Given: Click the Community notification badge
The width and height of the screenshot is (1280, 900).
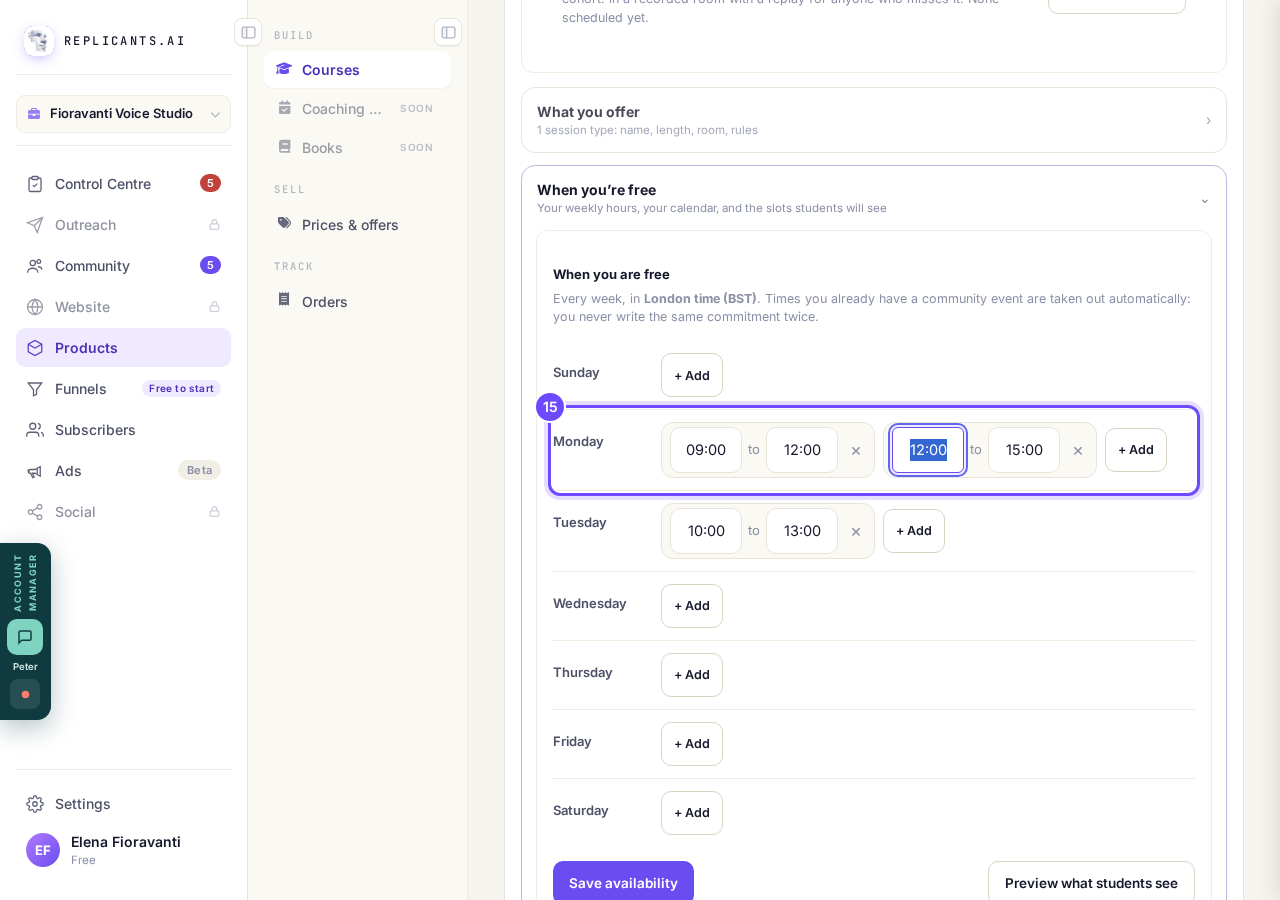Looking at the screenshot, I should click(x=210, y=265).
